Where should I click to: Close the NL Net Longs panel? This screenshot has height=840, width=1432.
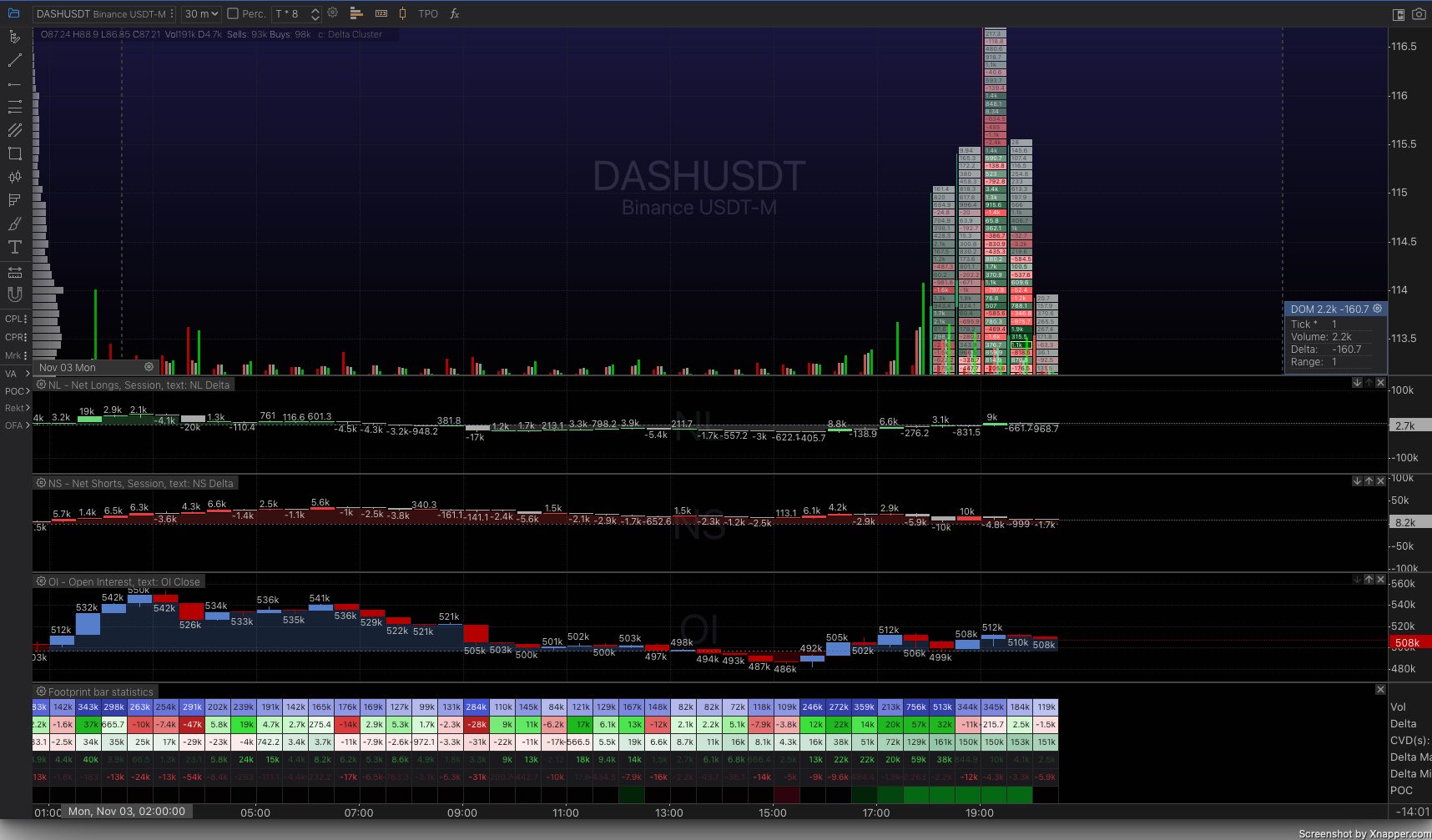[1380, 383]
